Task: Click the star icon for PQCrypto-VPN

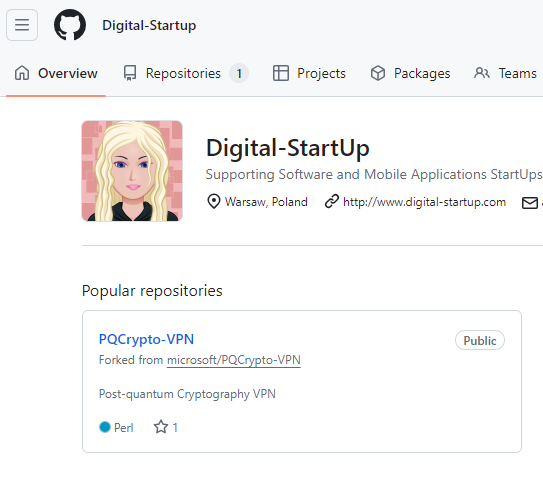Action: tap(161, 427)
